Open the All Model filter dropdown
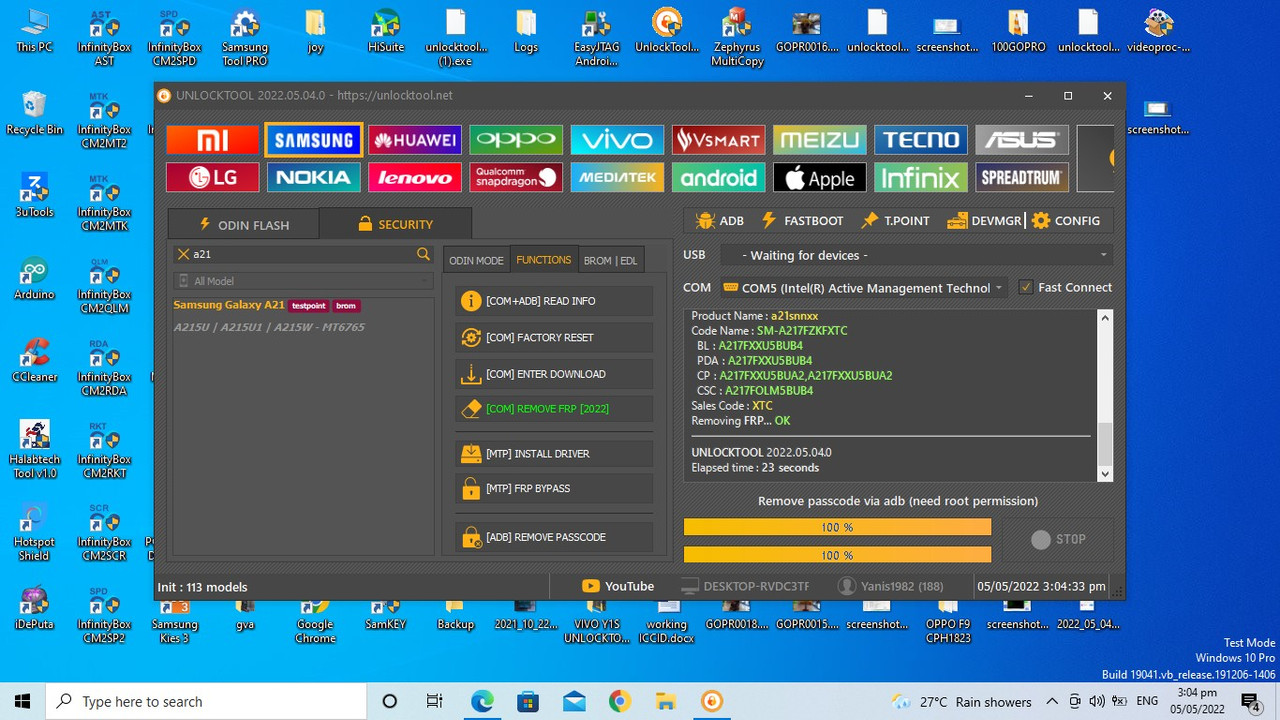Screen dimensions: 1280x720 [x=303, y=281]
